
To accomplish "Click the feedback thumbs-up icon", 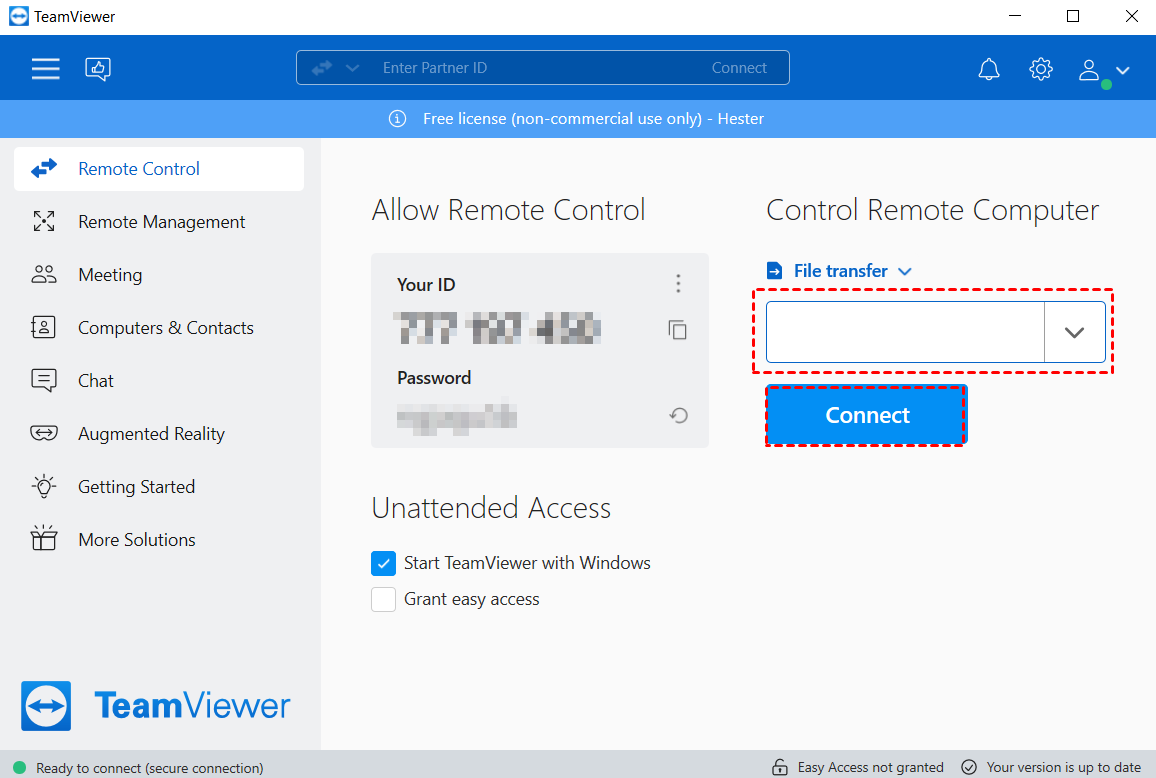I will [x=98, y=68].
